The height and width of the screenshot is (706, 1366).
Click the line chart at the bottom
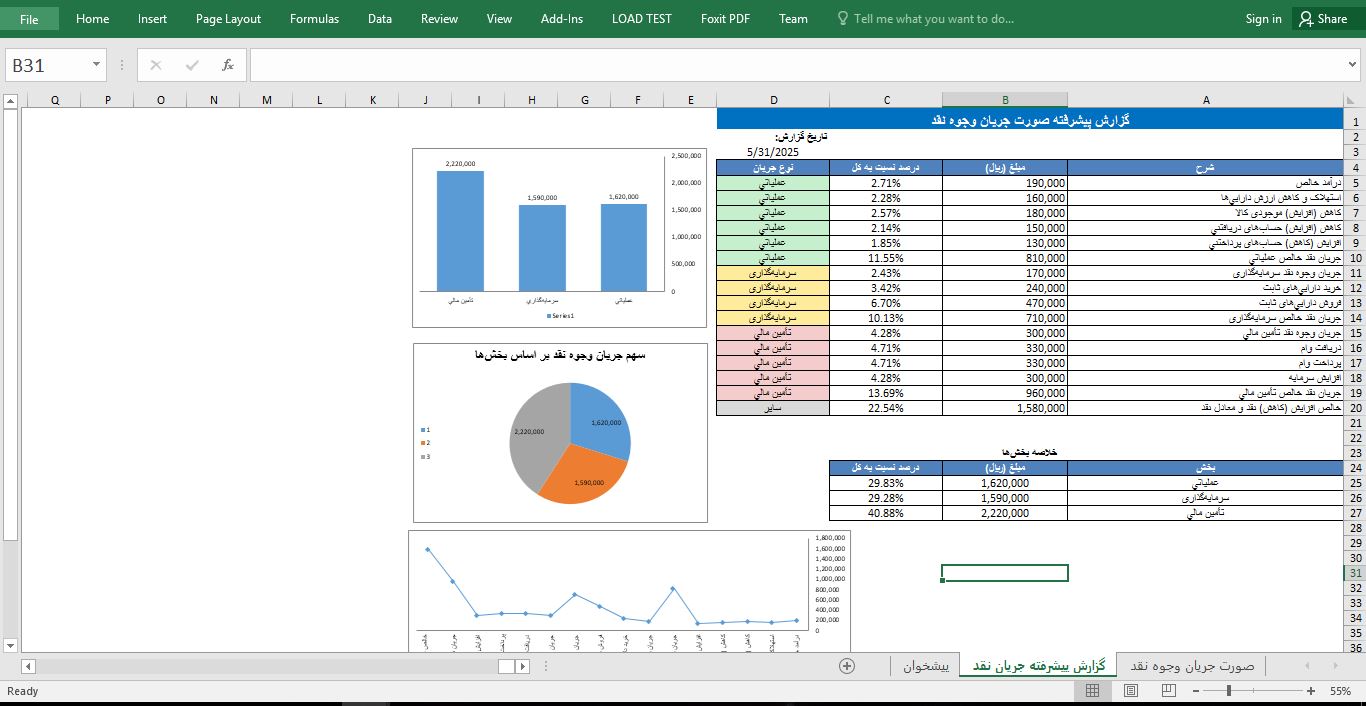click(630, 591)
